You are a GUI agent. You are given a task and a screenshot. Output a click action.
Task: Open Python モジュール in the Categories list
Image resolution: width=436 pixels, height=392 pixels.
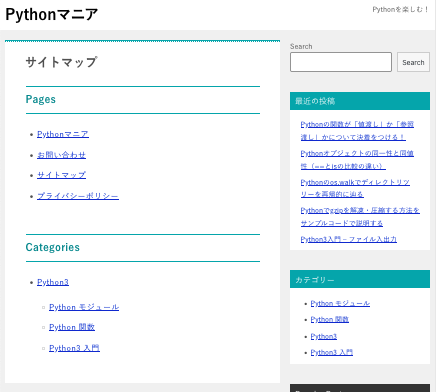(x=84, y=307)
